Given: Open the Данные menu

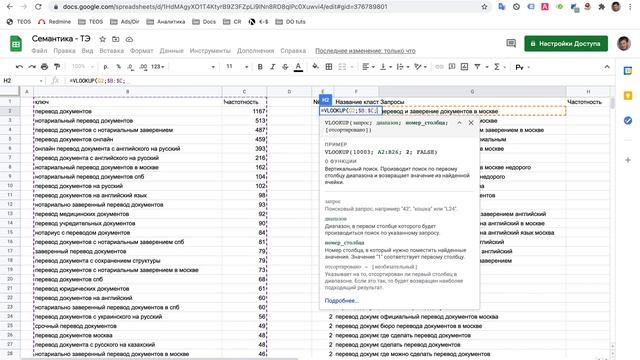Looking at the screenshot, I should [171, 51].
